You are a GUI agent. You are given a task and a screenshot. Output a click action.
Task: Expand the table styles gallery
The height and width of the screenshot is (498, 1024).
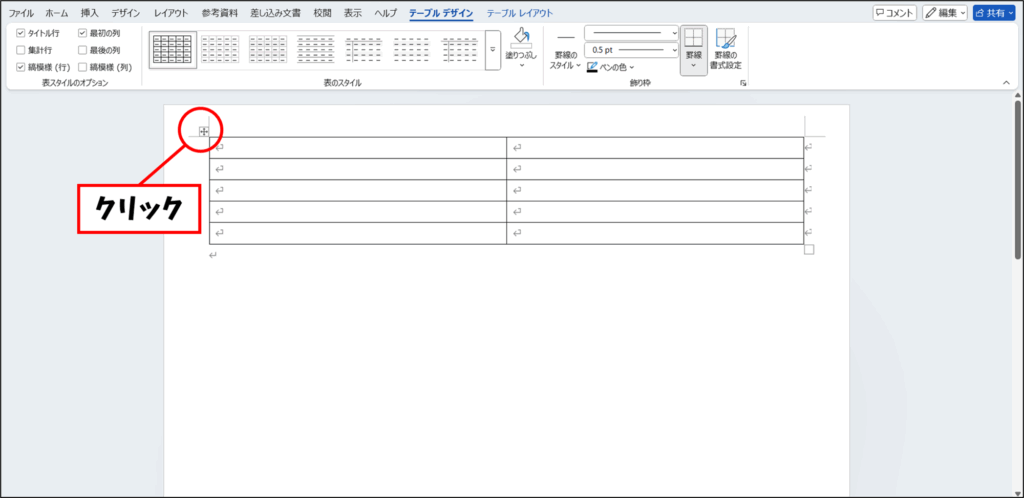click(x=492, y=62)
